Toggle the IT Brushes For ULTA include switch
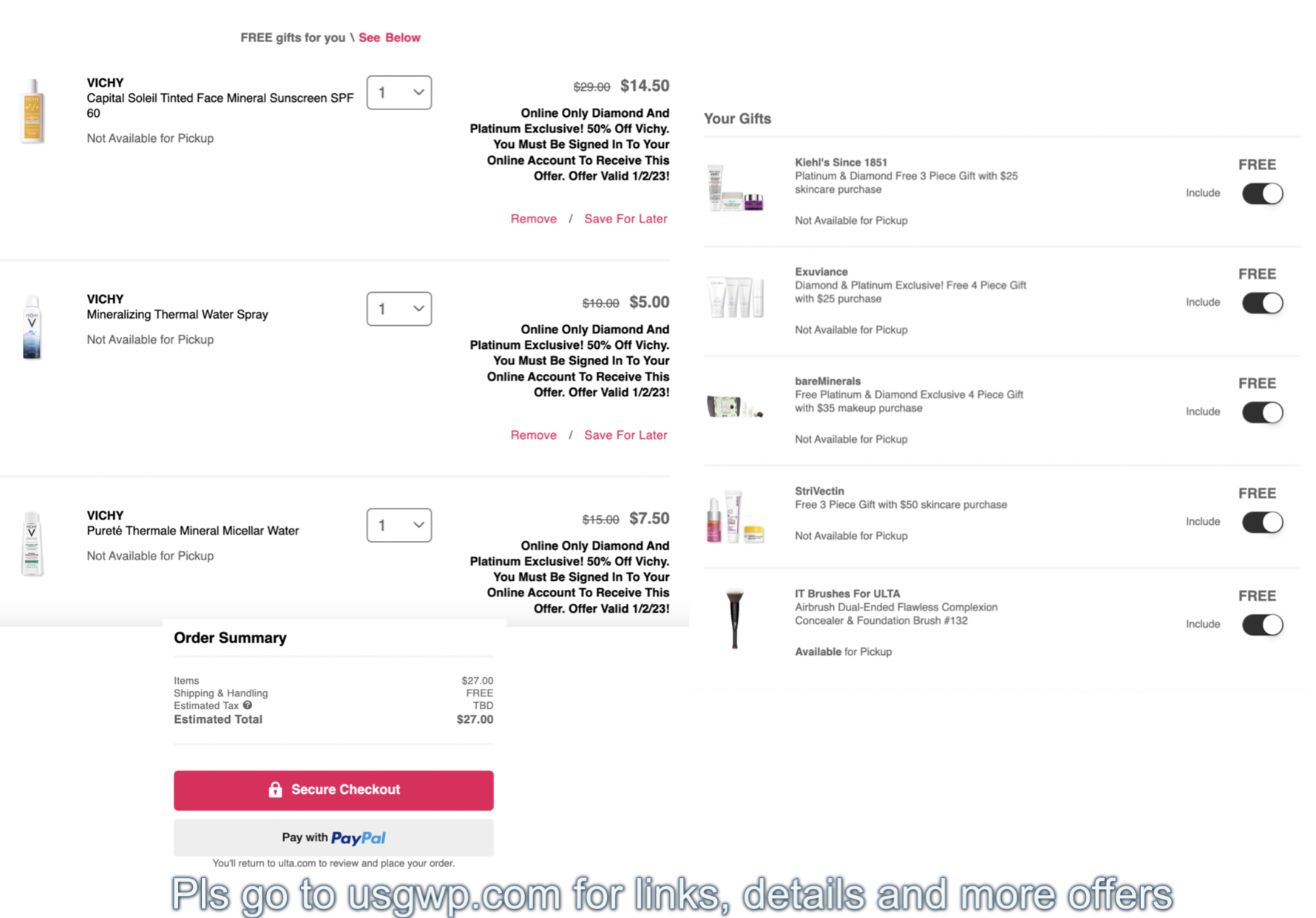The width and height of the screenshot is (1316, 918). (x=1262, y=625)
